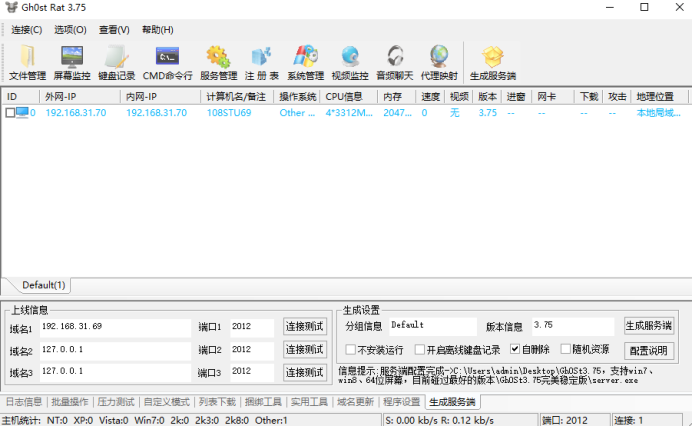Enable the 不安装运行 checkbox
The image size is (693, 426).
point(350,350)
